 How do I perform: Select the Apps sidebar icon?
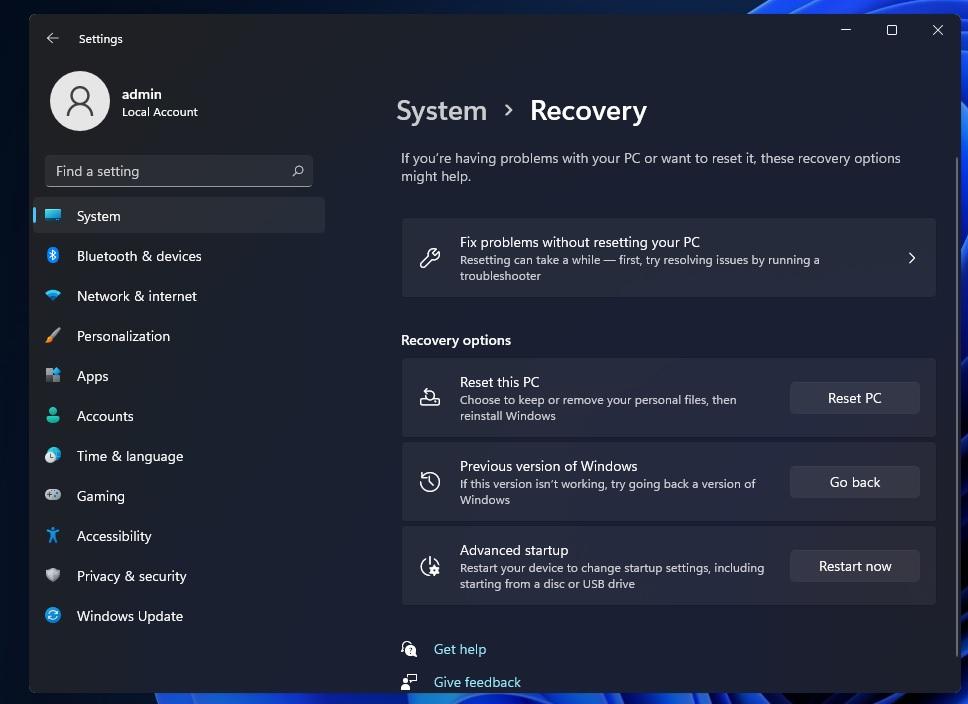coord(53,376)
